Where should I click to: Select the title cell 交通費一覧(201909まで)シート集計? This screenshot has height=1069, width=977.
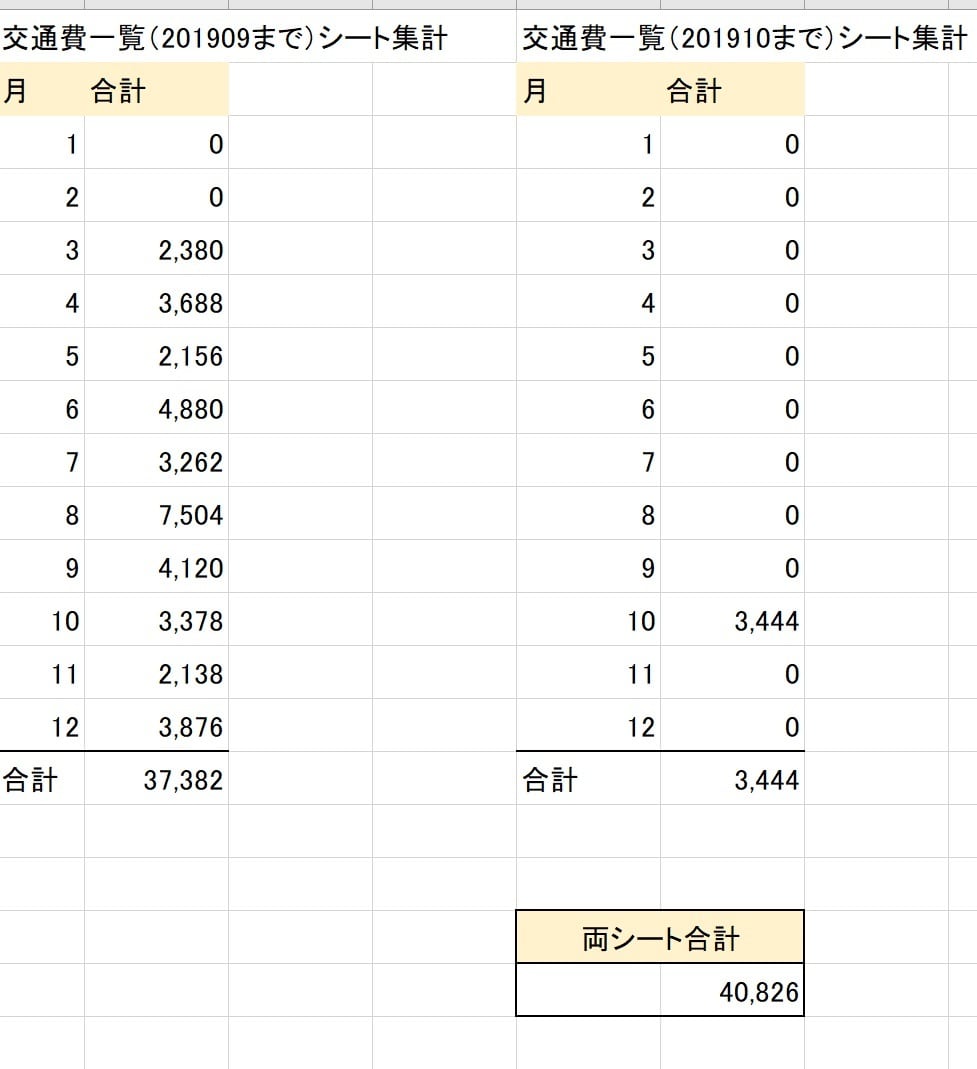coord(225,37)
